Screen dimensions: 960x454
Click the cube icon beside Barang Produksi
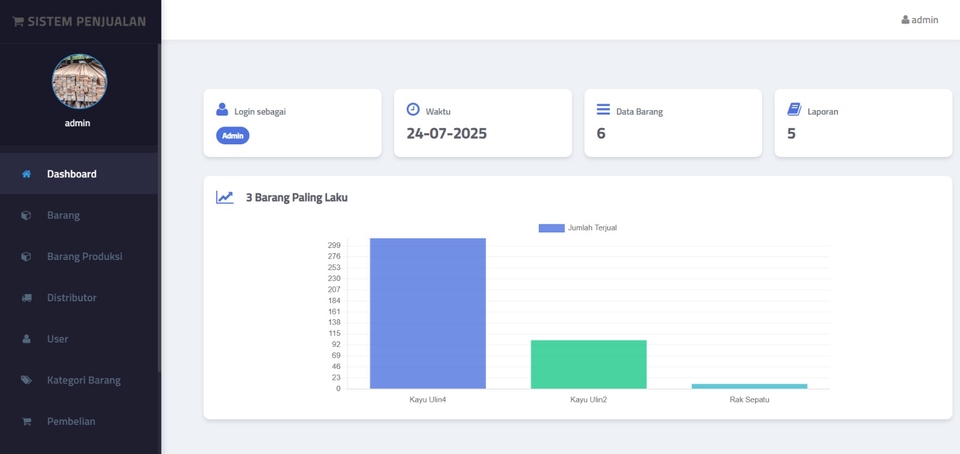pyautogui.click(x=26, y=257)
